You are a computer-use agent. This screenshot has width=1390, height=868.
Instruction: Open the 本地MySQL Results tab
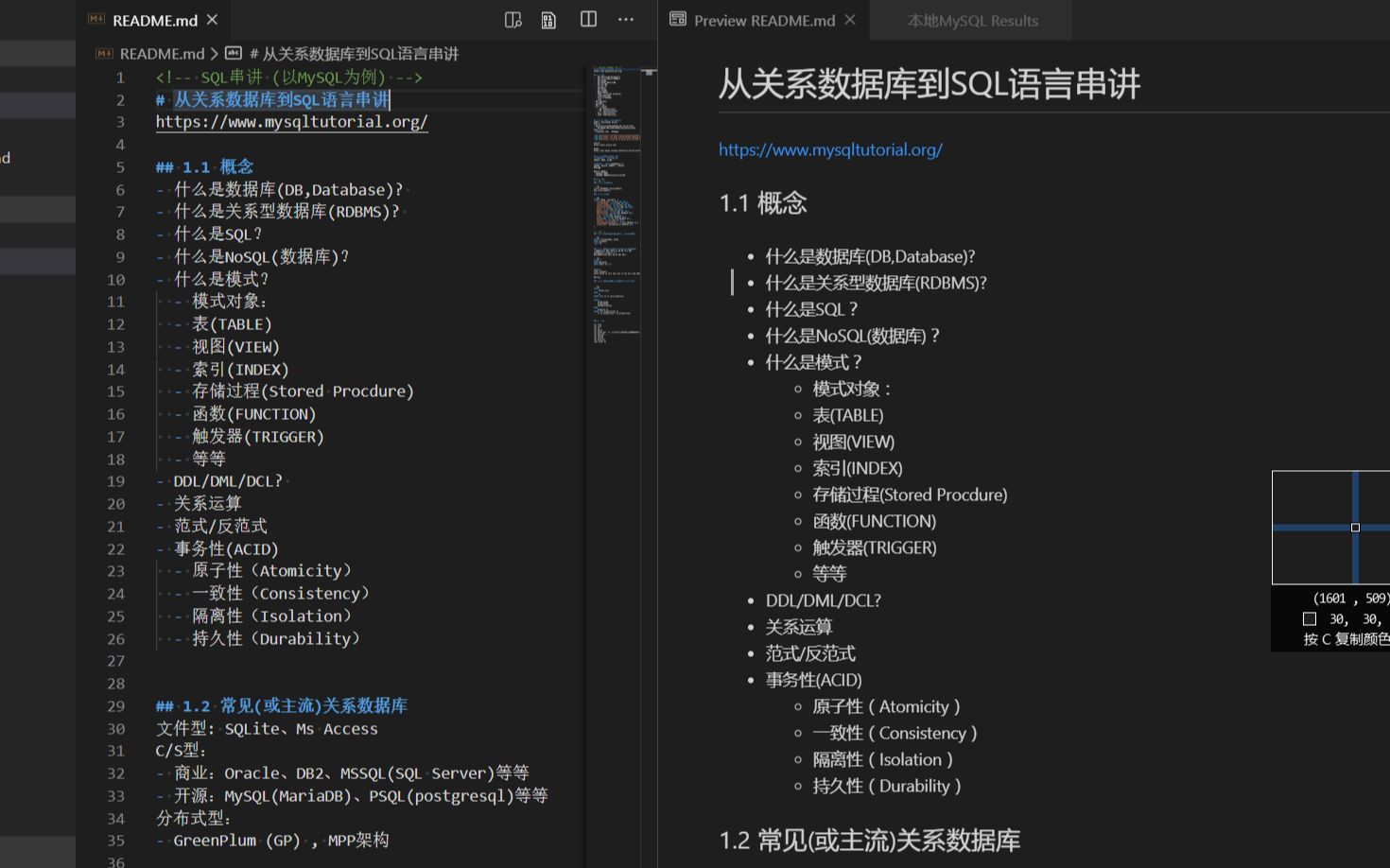[970, 20]
